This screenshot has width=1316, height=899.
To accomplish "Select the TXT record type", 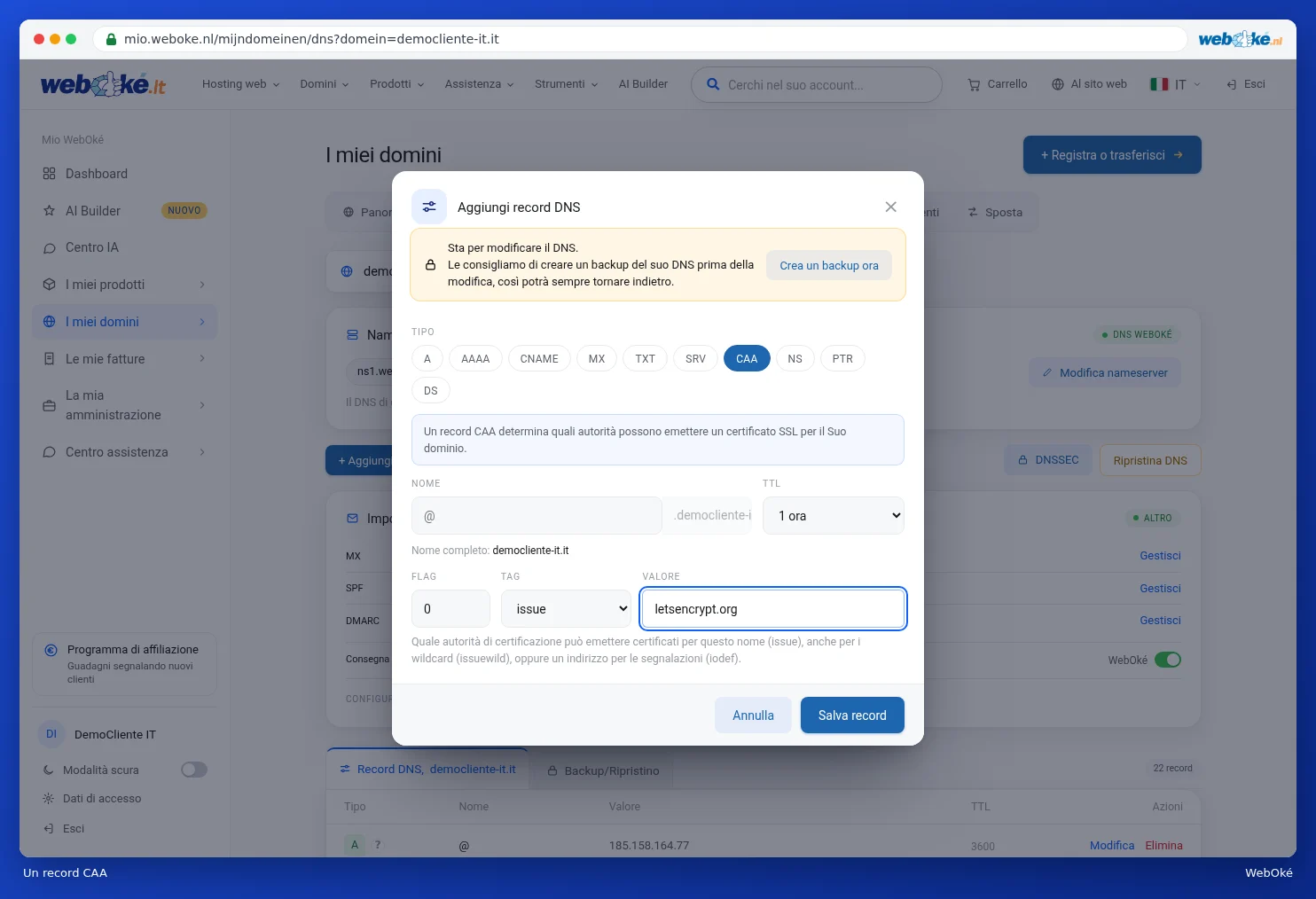I will (x=645, y=359).
